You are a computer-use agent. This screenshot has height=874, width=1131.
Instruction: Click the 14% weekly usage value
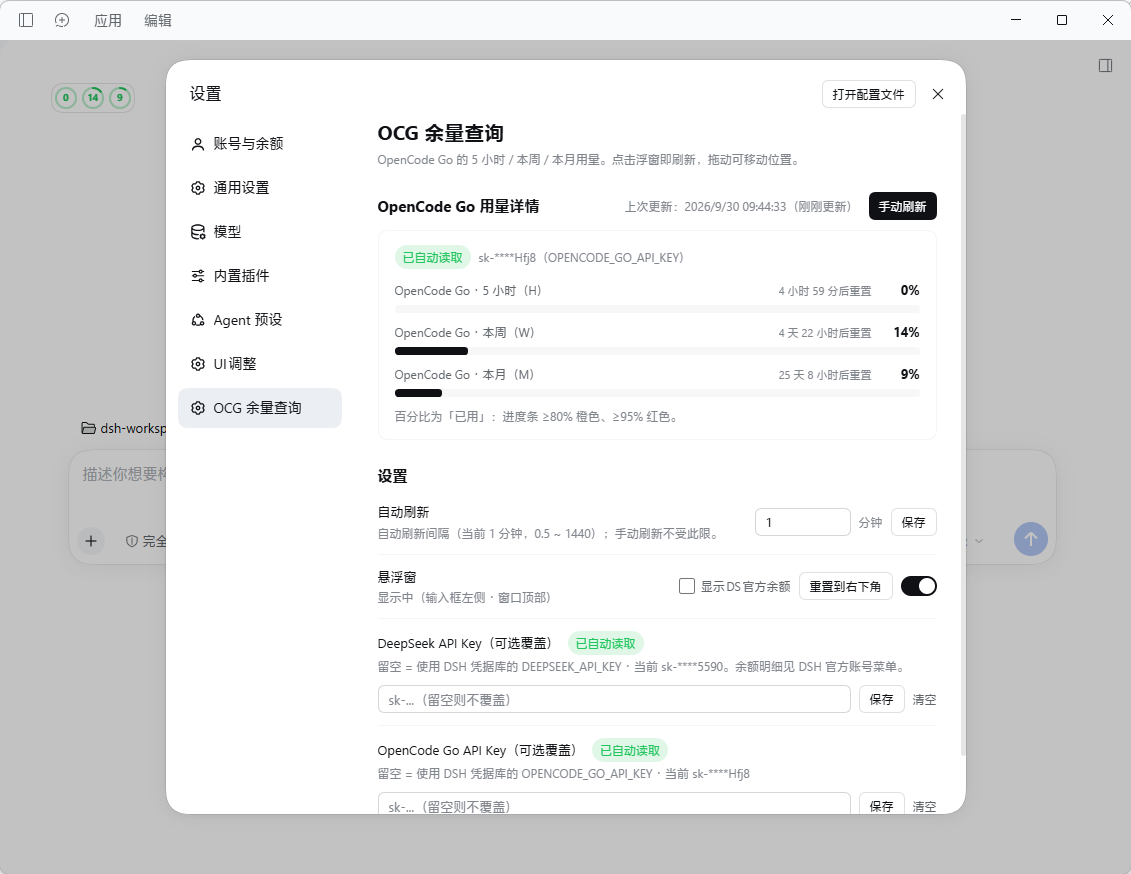(907, 332)
